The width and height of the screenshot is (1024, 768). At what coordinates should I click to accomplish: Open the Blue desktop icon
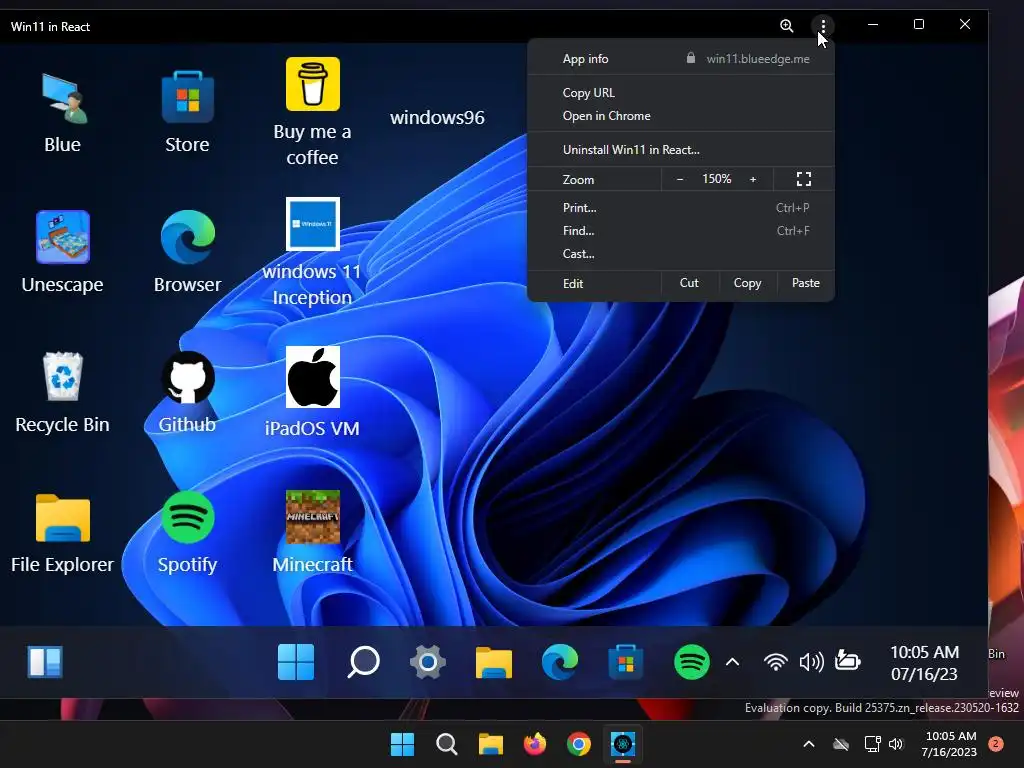(63, 112)
